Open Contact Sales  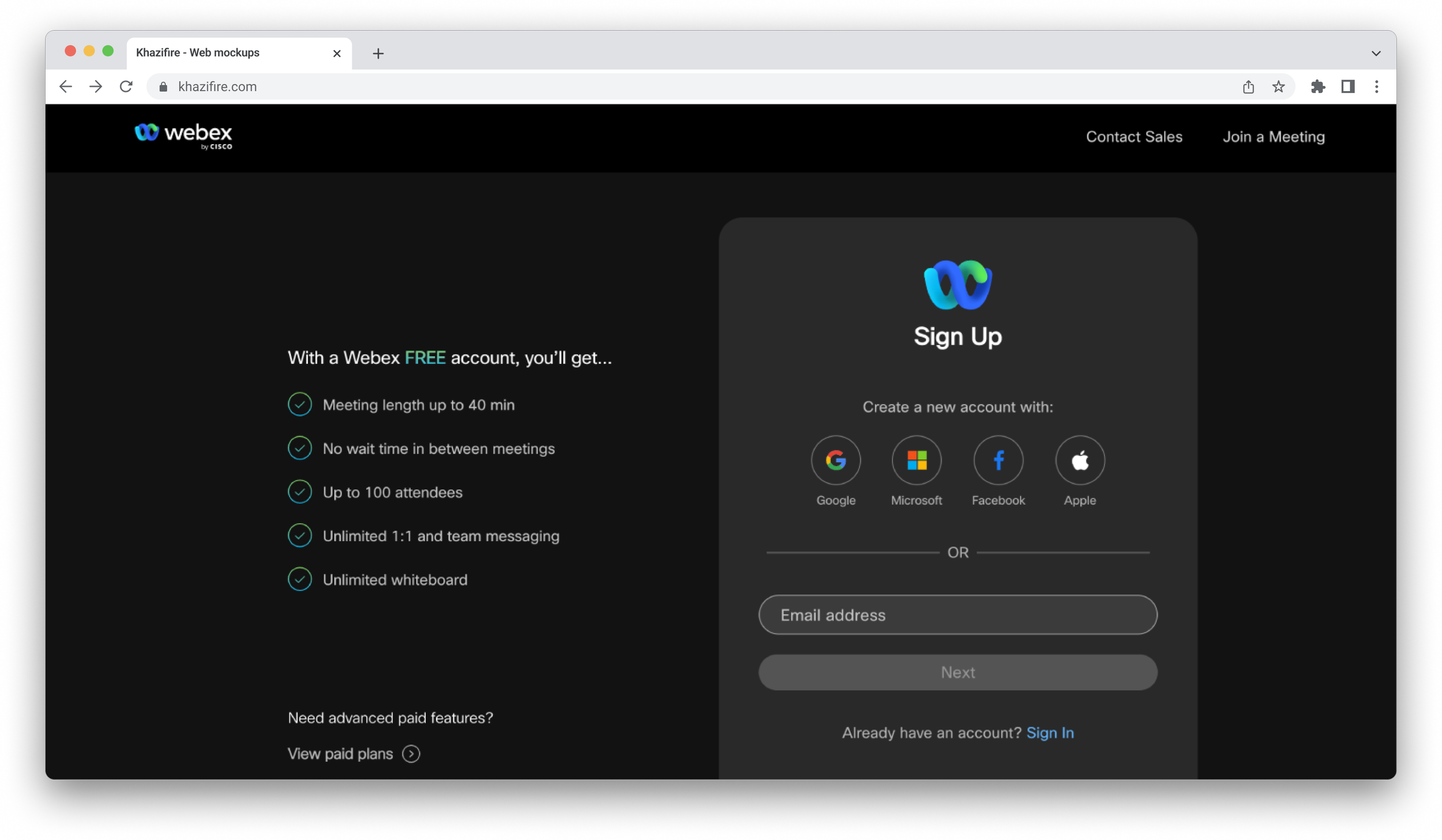click(1133, 137)
